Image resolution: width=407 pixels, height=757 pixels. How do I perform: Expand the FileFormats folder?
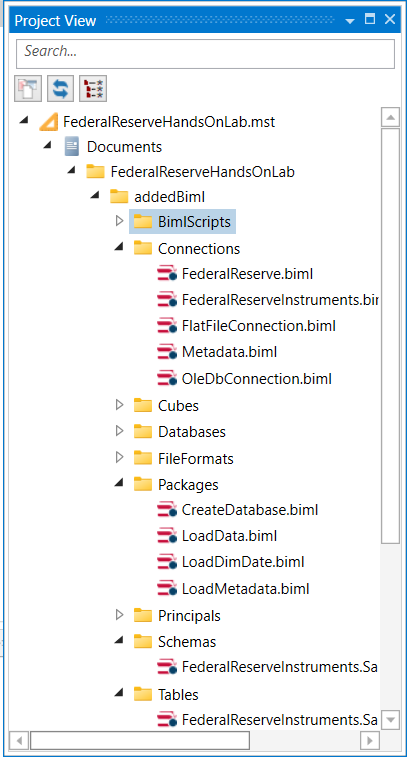pyautogui.click(x=120, y=458)
